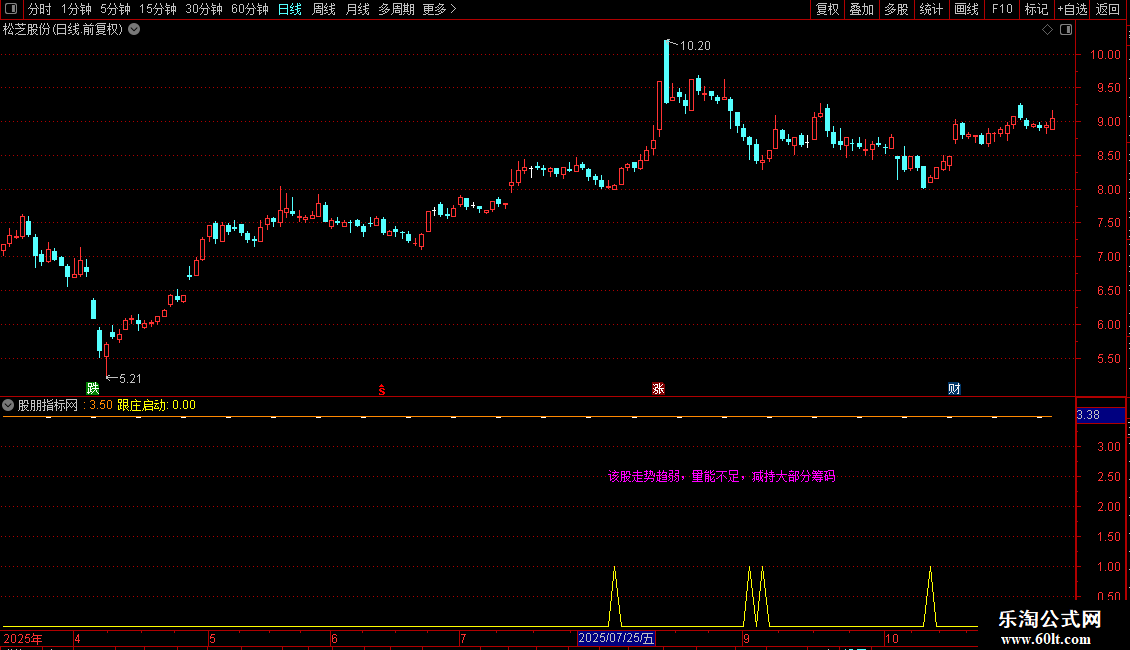Add stock with +自选 button

pos(1072,9)
